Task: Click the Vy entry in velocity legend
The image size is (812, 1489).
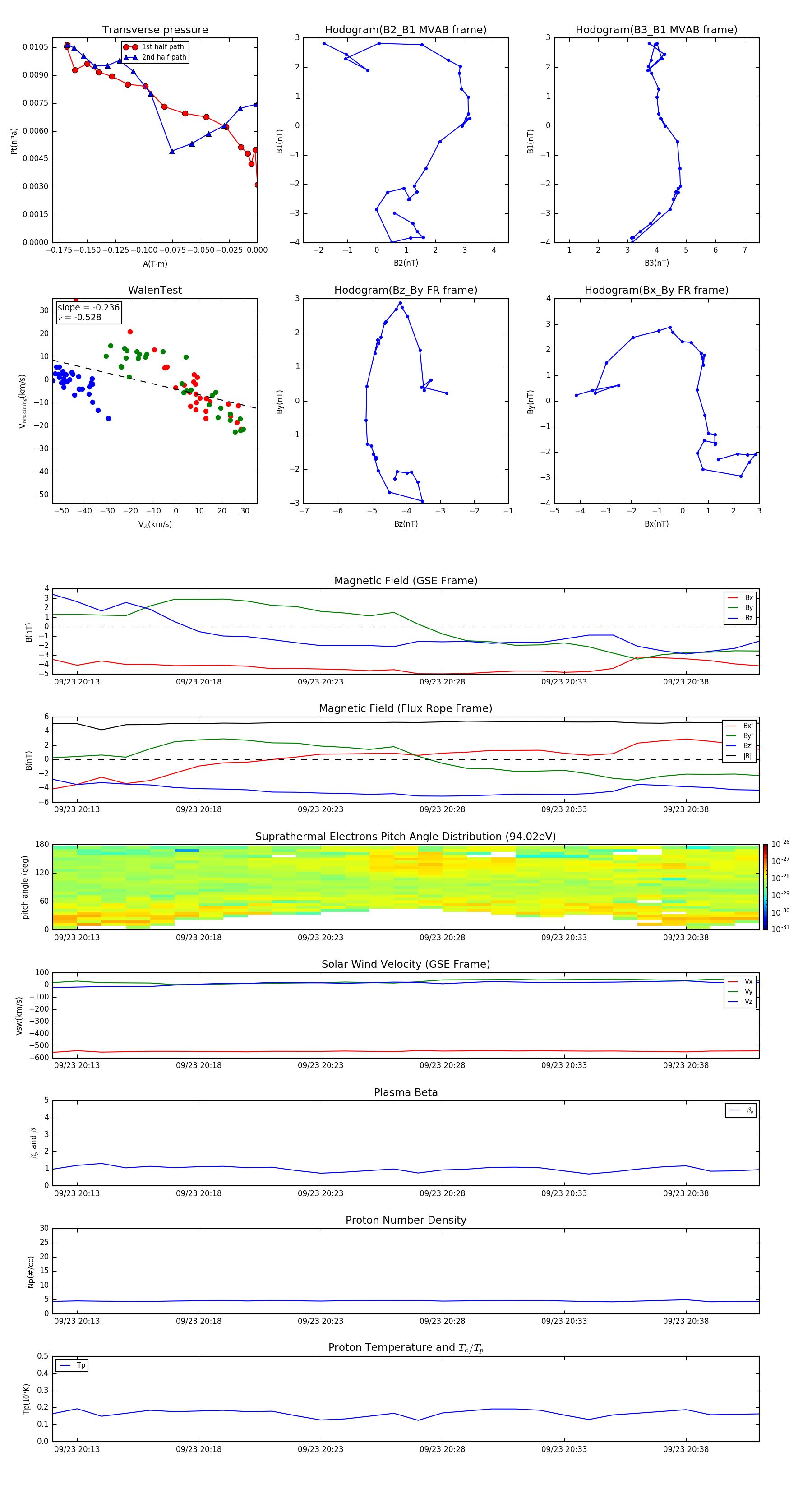Action: [x=740, y=991]
